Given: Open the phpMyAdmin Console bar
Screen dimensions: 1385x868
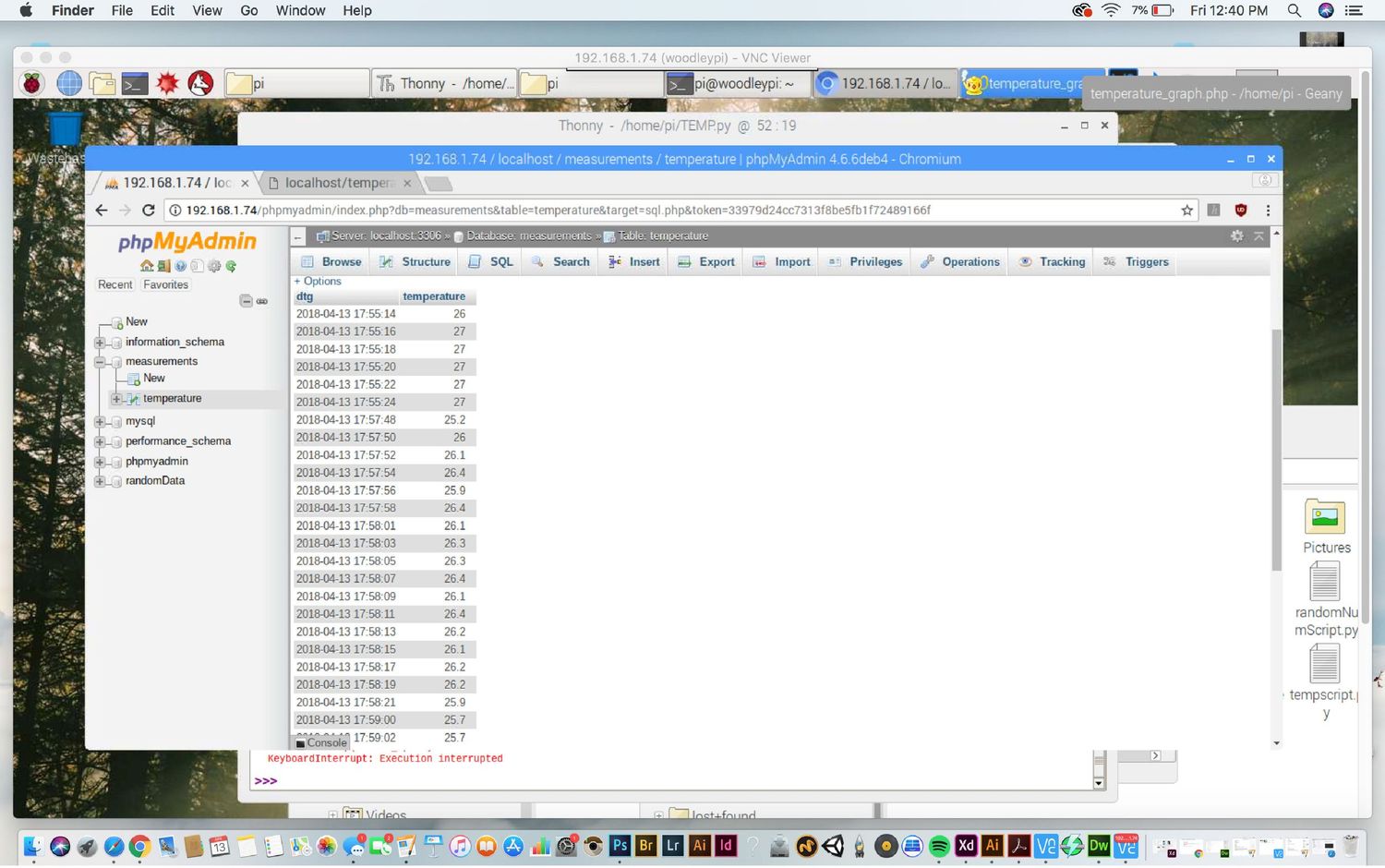Looking at the screenshot, I should coord(321,742).
